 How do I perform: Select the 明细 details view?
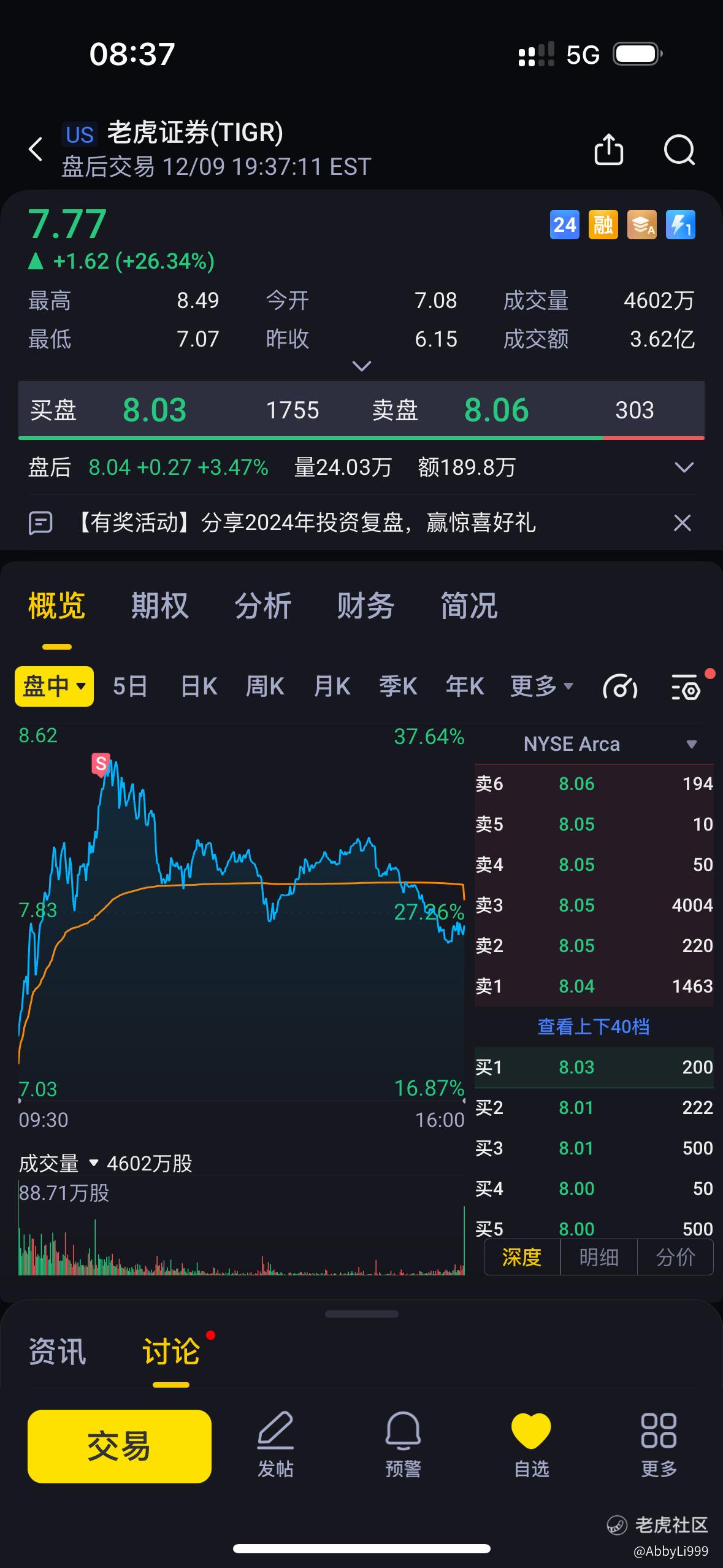tap(599, 1257)
